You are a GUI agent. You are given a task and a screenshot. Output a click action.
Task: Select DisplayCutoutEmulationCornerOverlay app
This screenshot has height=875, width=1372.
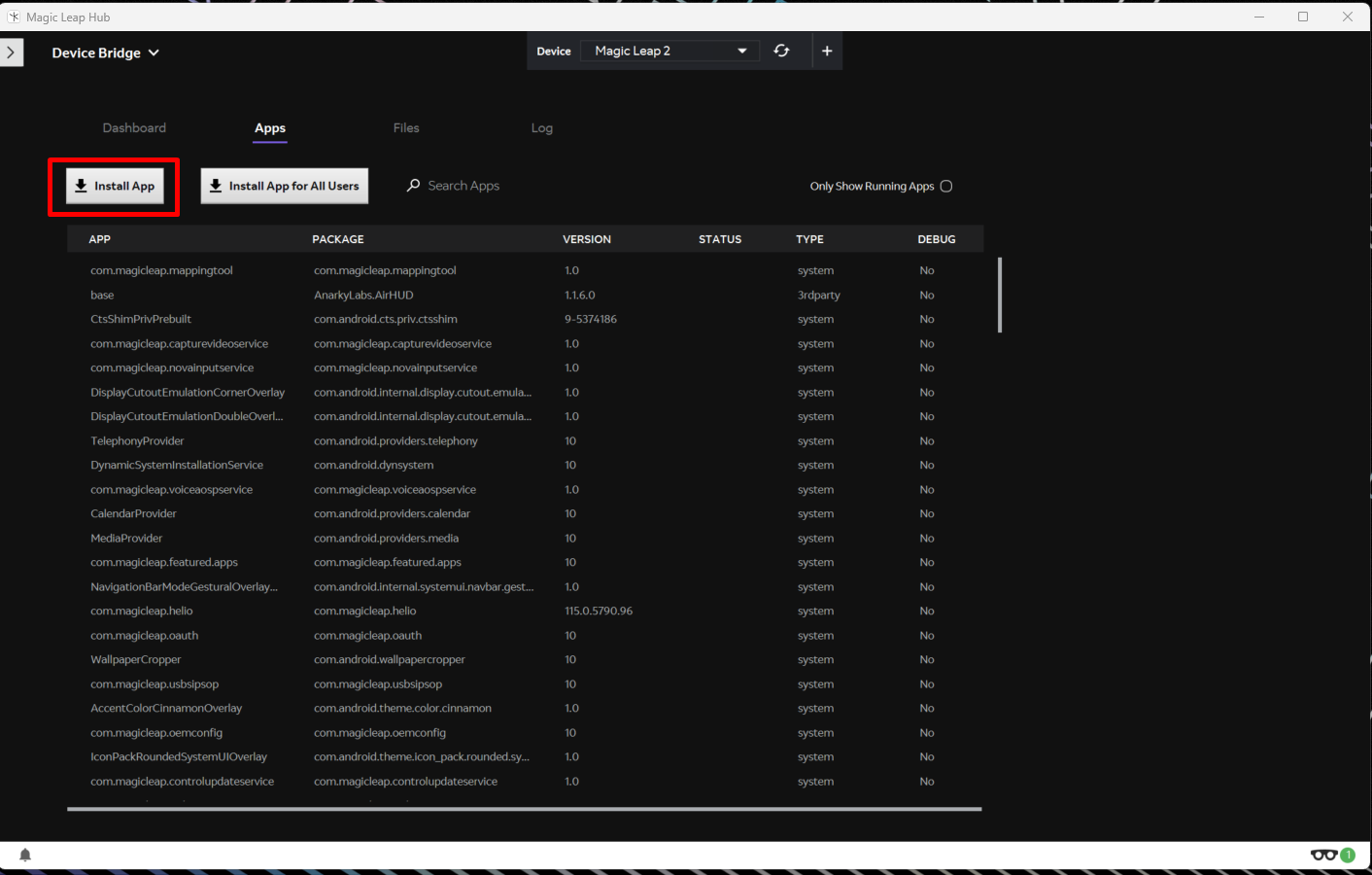(188, 392)
